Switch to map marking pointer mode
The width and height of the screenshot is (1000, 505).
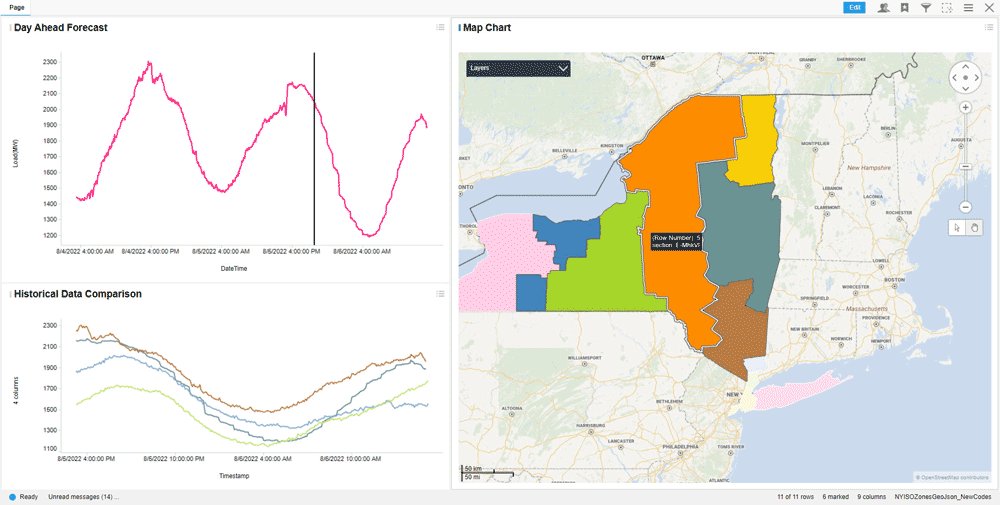click(x=957, y=227)
